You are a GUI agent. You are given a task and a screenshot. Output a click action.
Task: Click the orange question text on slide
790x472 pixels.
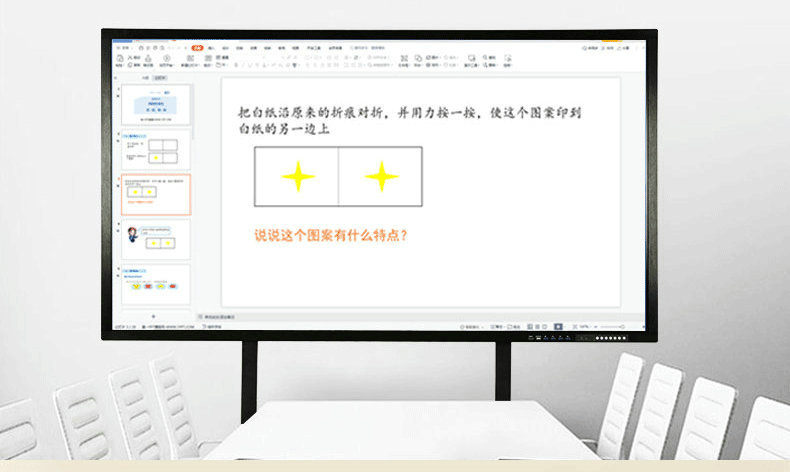click(x=331, y=236)
